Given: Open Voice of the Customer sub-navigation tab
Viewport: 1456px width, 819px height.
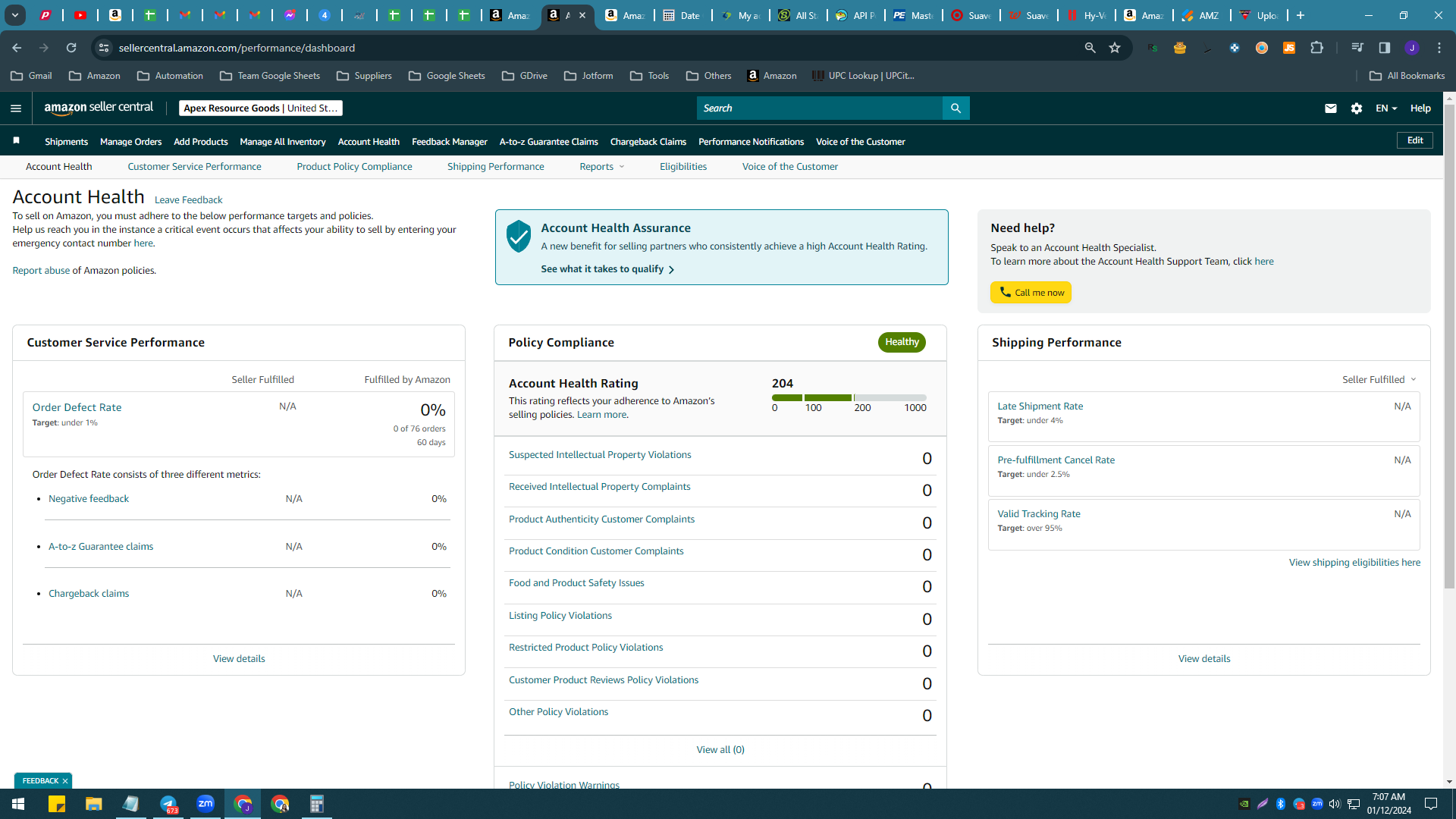Looking at the screenshot, I should [x=789, y=167].
